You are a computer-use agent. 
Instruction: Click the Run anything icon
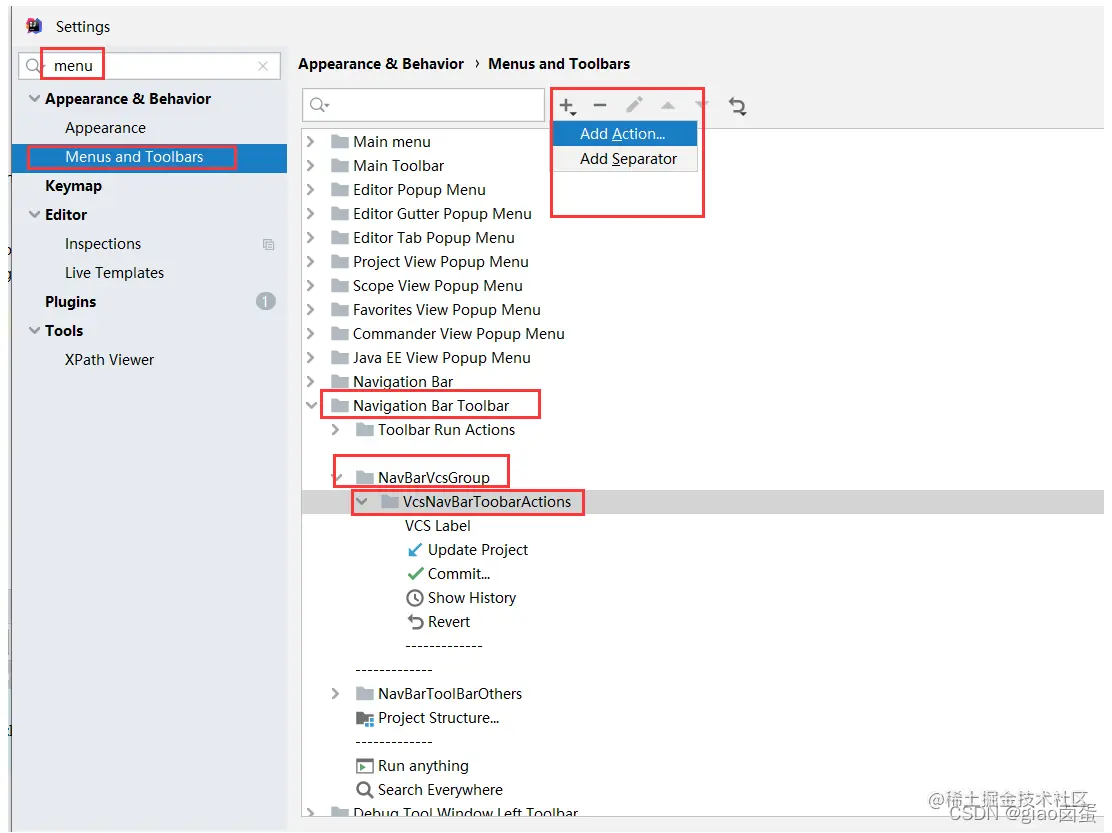pyautogui.click(x=365, y=766)
